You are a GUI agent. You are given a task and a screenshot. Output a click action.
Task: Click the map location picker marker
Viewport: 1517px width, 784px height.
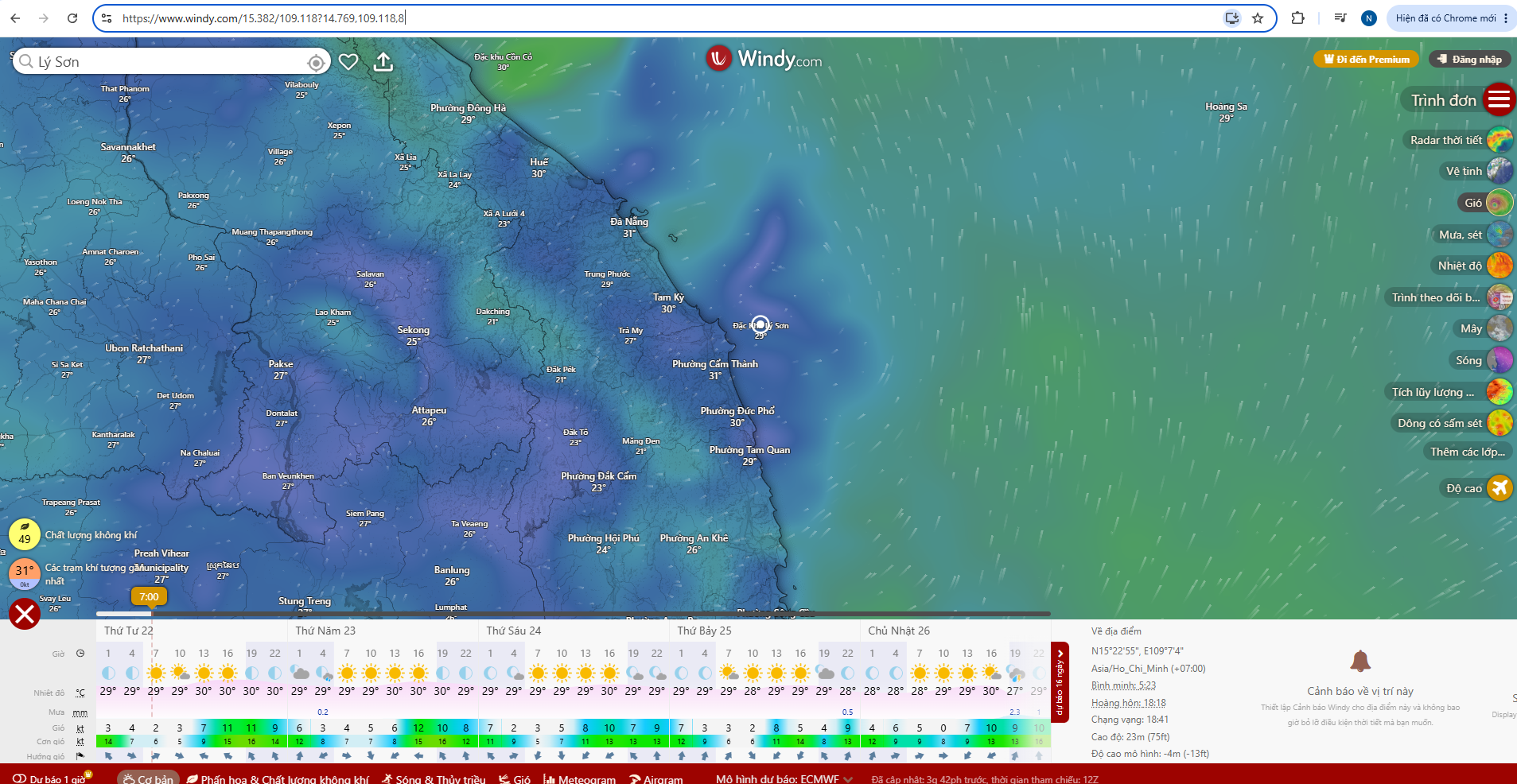(760, 324)
